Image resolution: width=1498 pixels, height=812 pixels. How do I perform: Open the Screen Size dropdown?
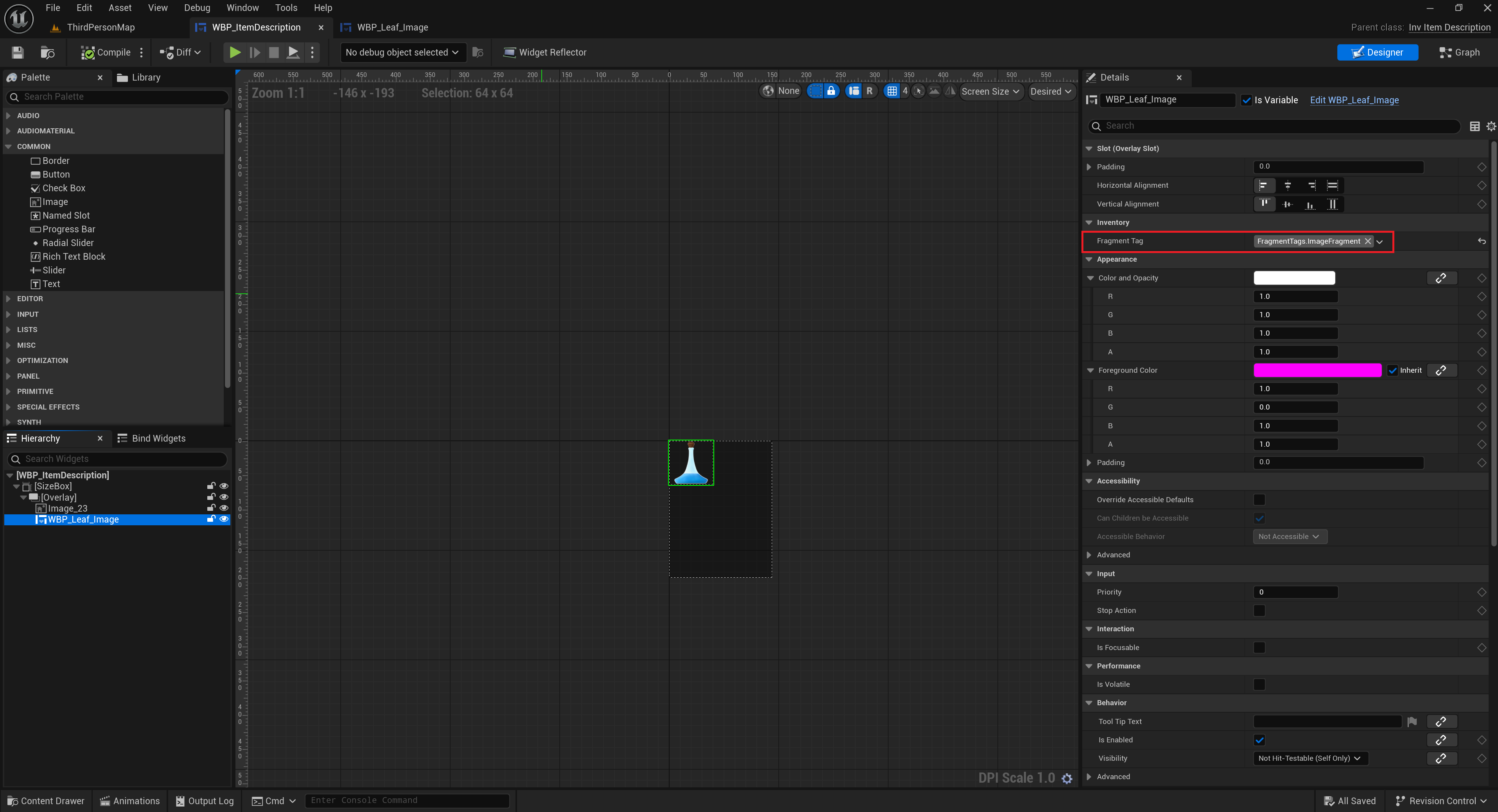(990, 91)
